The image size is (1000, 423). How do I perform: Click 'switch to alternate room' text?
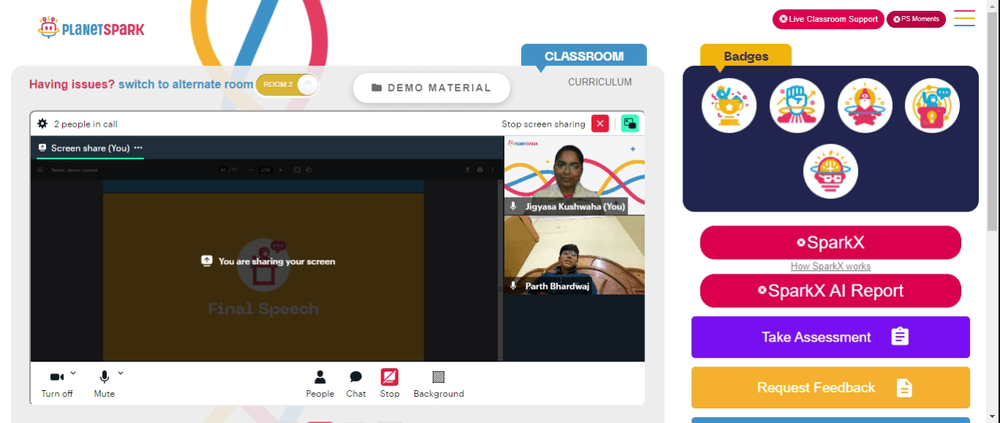(186, 84)
